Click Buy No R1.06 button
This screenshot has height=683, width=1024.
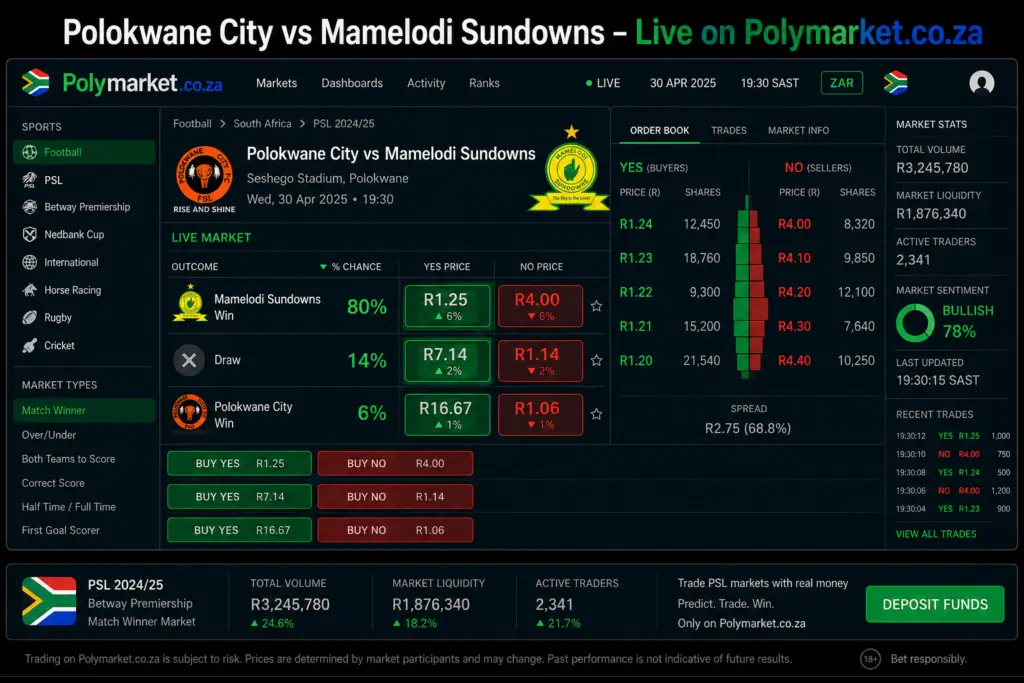pyautogui.click(x=395, y=530)
